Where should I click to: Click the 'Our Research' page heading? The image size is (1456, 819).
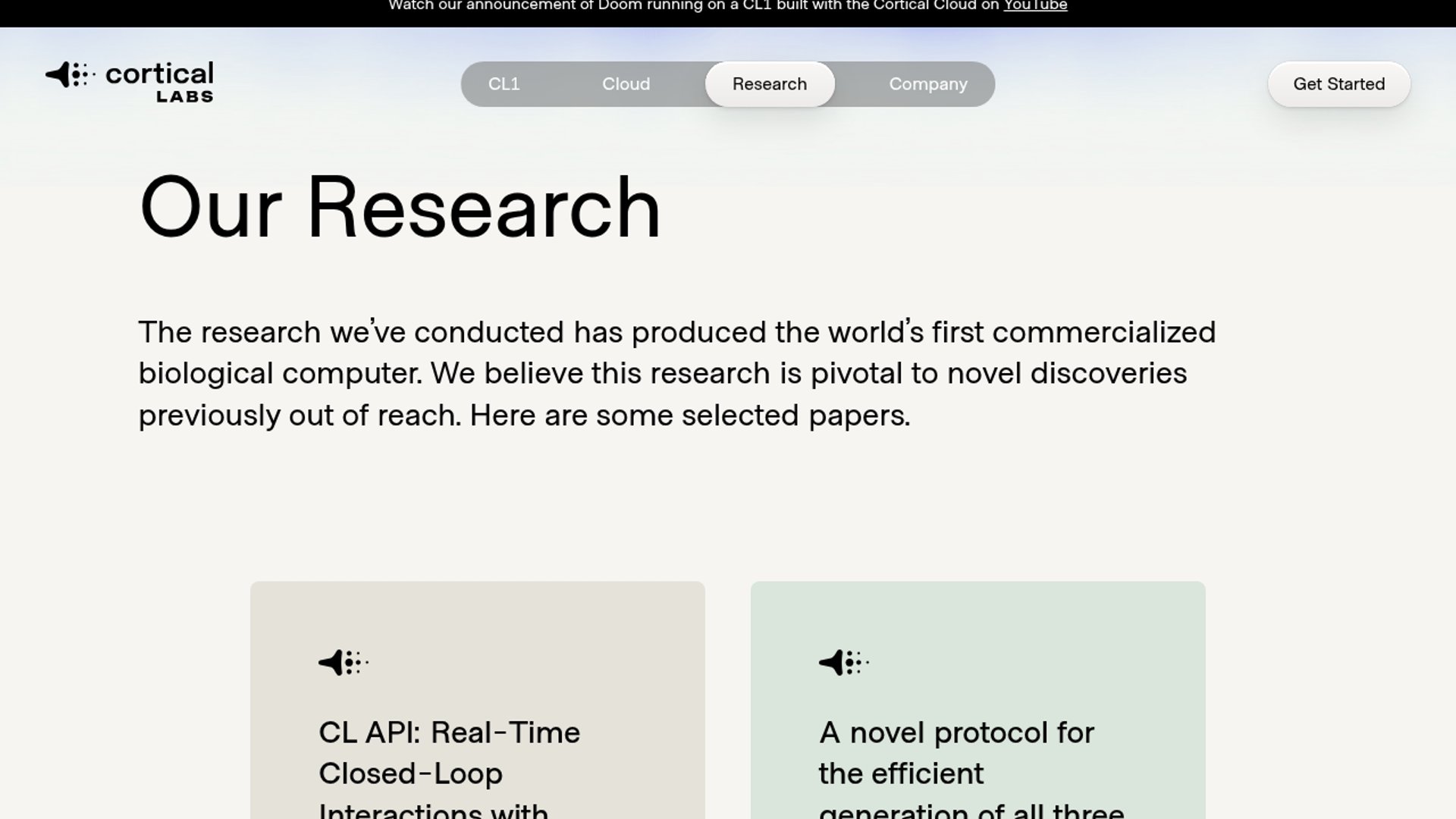point(400,207)
